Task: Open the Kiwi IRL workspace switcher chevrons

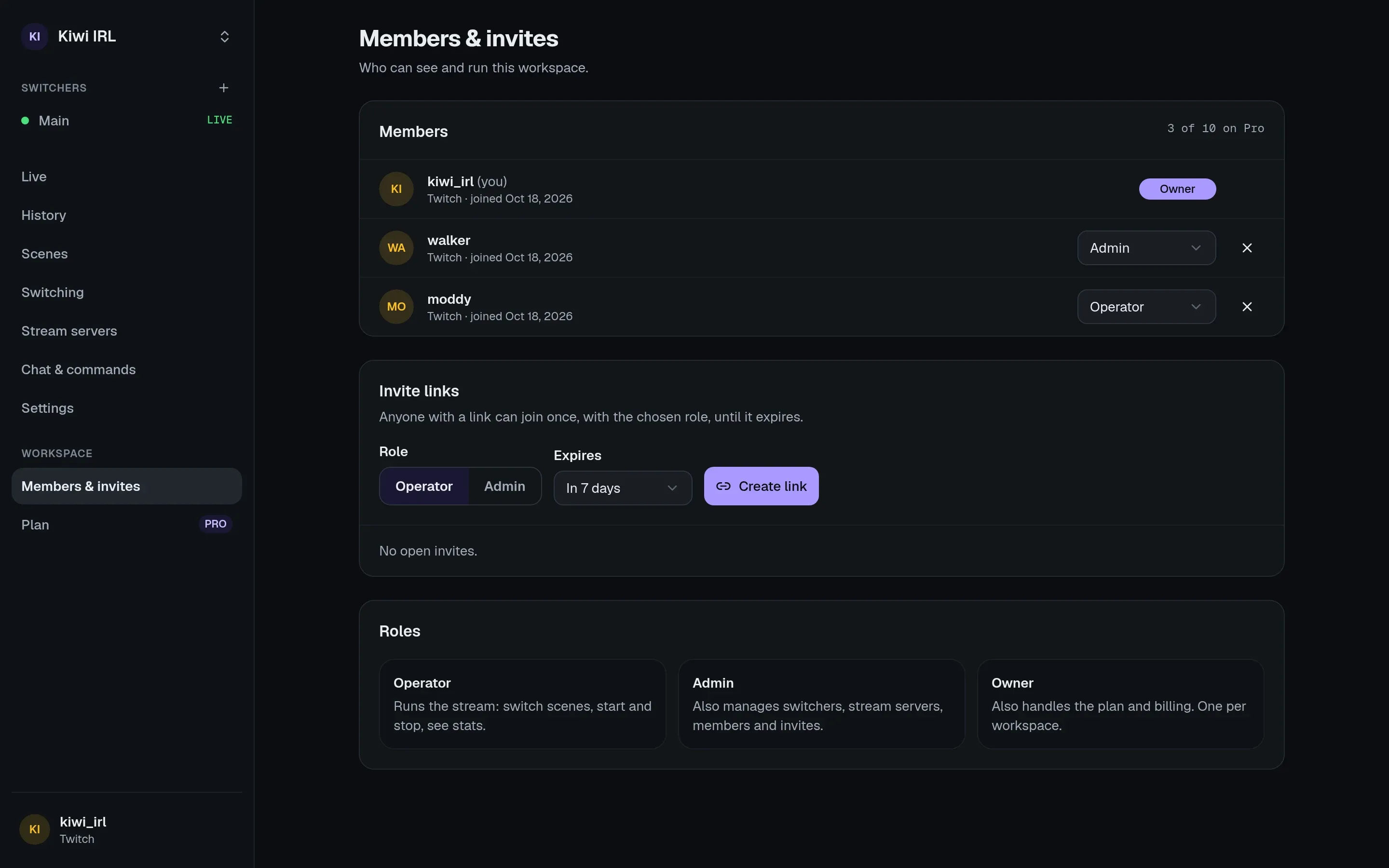Action: (224, 37)
